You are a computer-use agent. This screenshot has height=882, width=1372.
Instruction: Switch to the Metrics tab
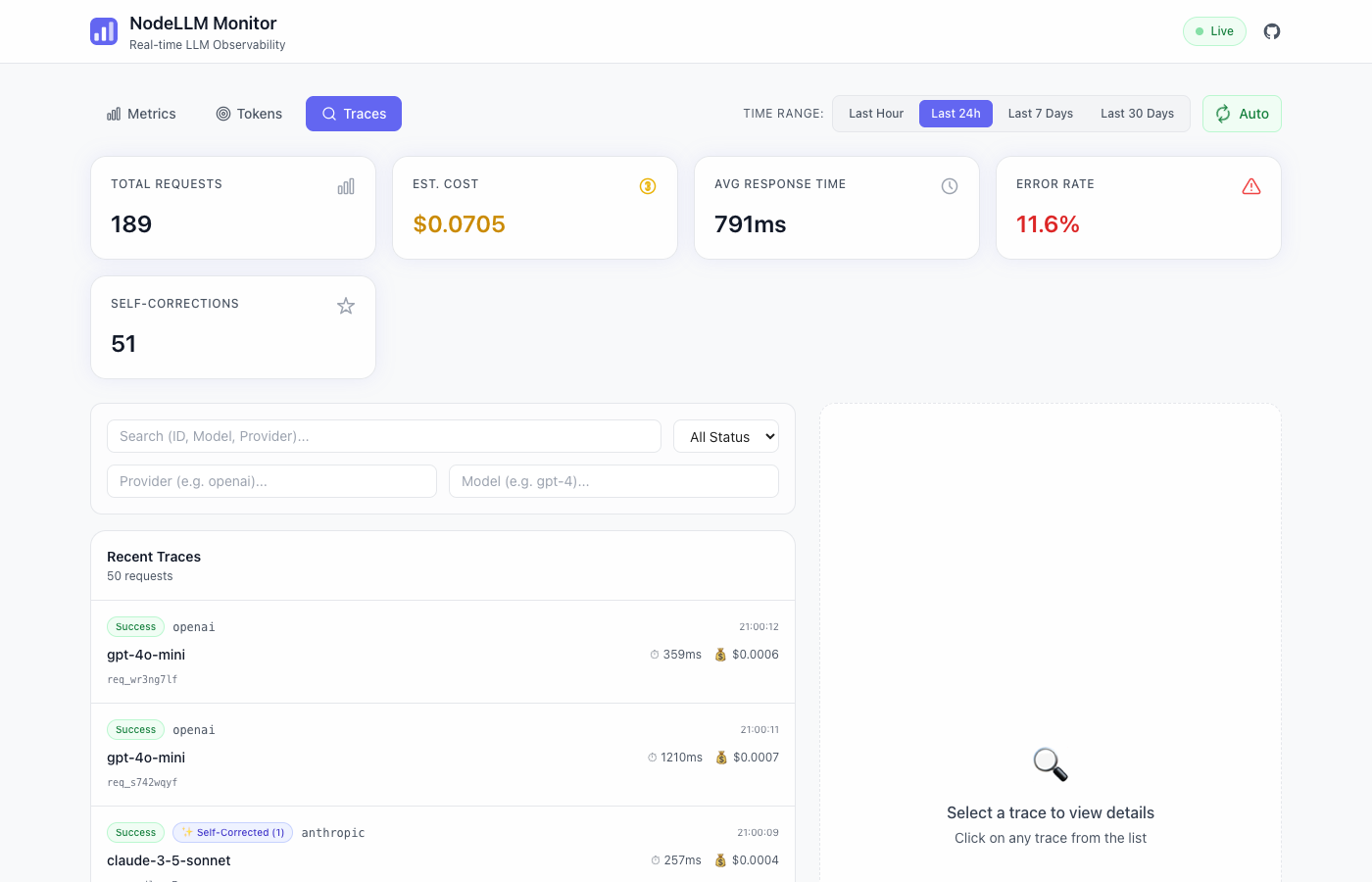point(141,114)
